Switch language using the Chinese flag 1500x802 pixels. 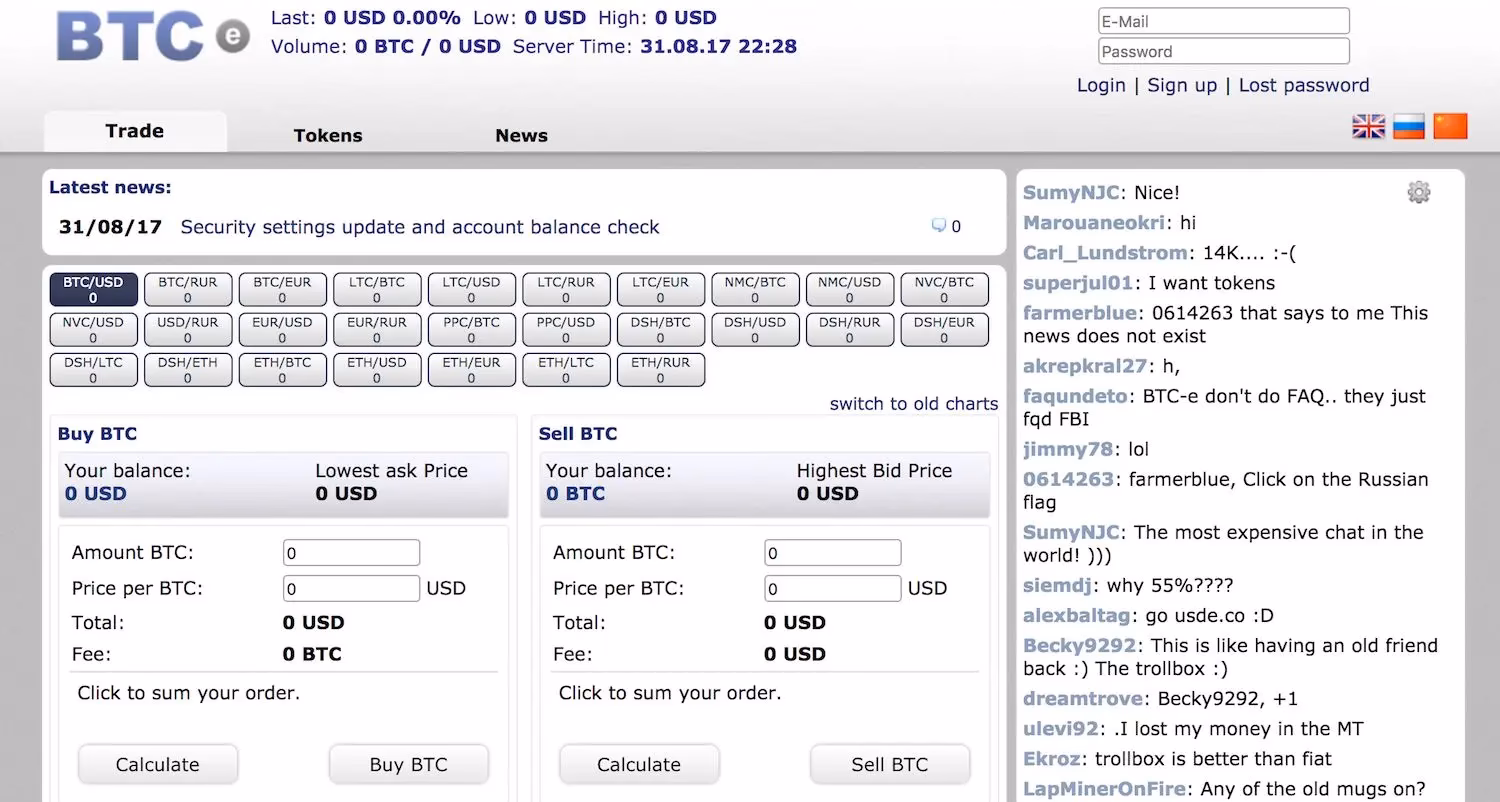coord(1449,126)
